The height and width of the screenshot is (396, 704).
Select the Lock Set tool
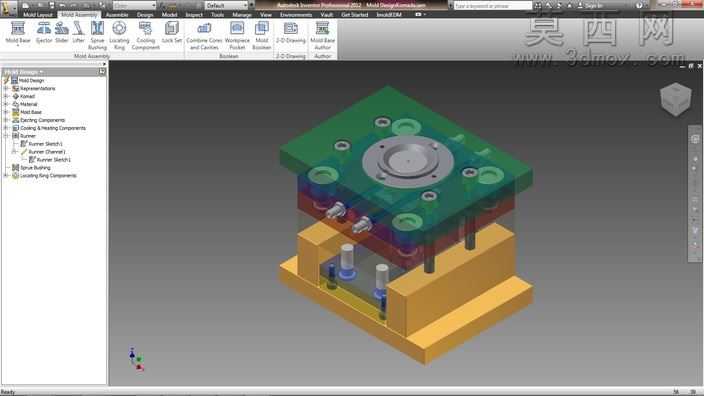click(172, 32)
